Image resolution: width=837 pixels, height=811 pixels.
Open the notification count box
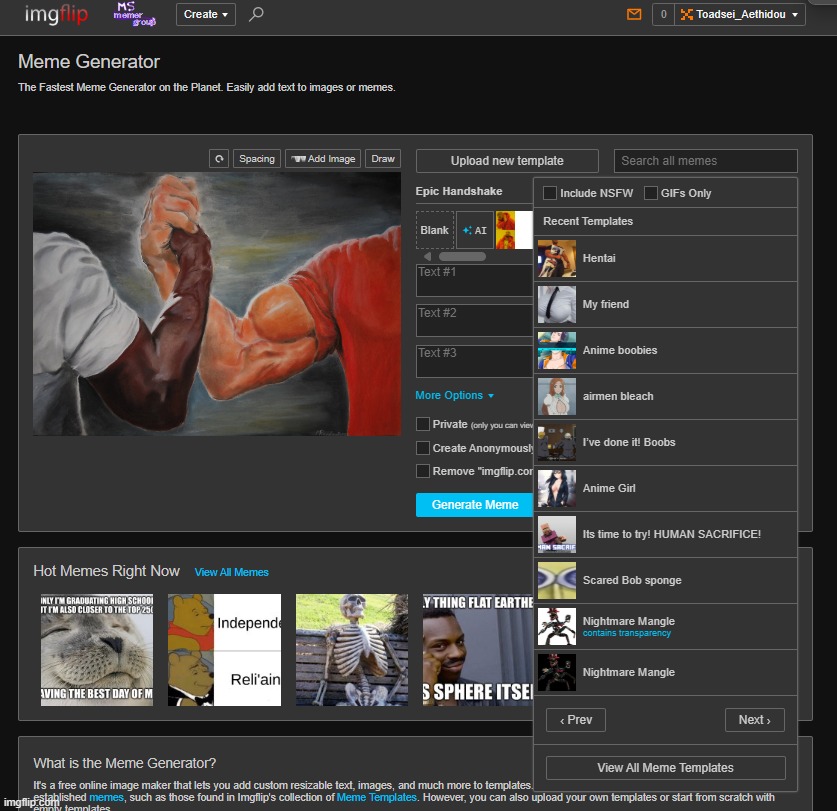click(664, 14)
